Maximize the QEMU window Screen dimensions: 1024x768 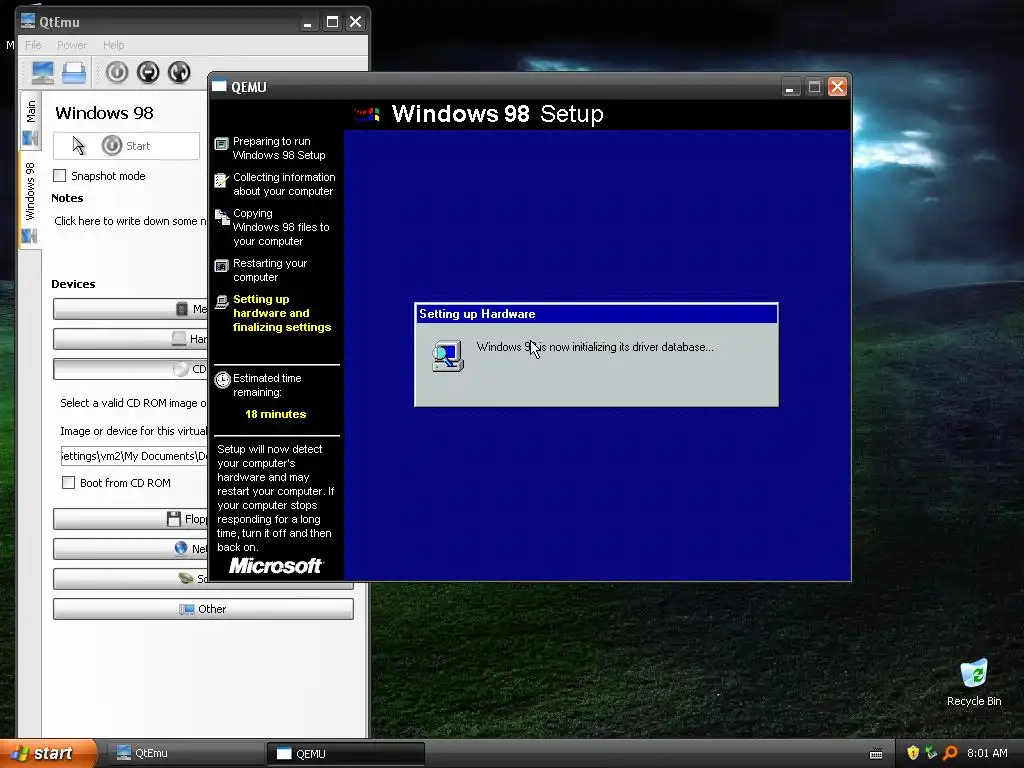point(814,87)
